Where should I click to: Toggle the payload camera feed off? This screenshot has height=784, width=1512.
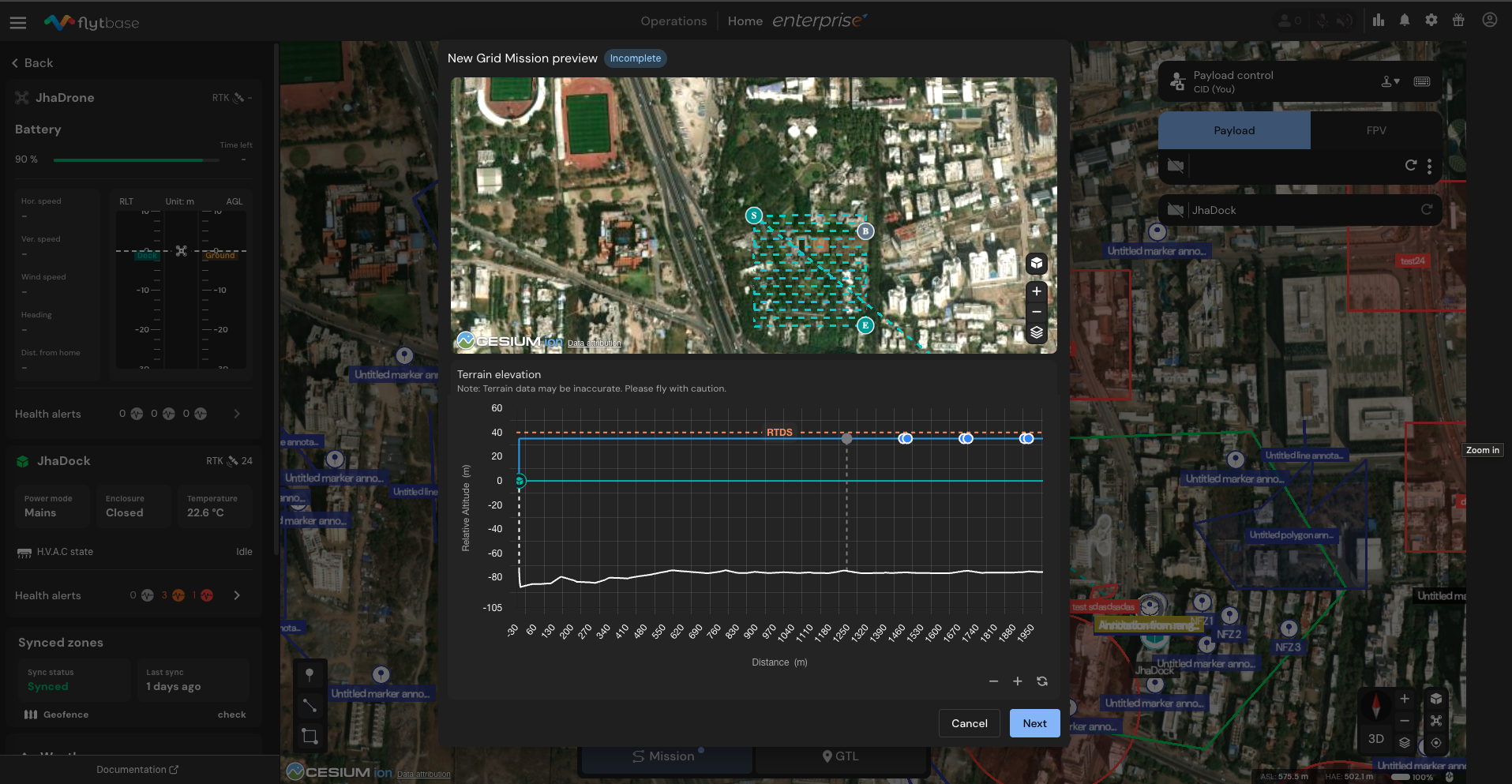click(x=1175, y=166)
